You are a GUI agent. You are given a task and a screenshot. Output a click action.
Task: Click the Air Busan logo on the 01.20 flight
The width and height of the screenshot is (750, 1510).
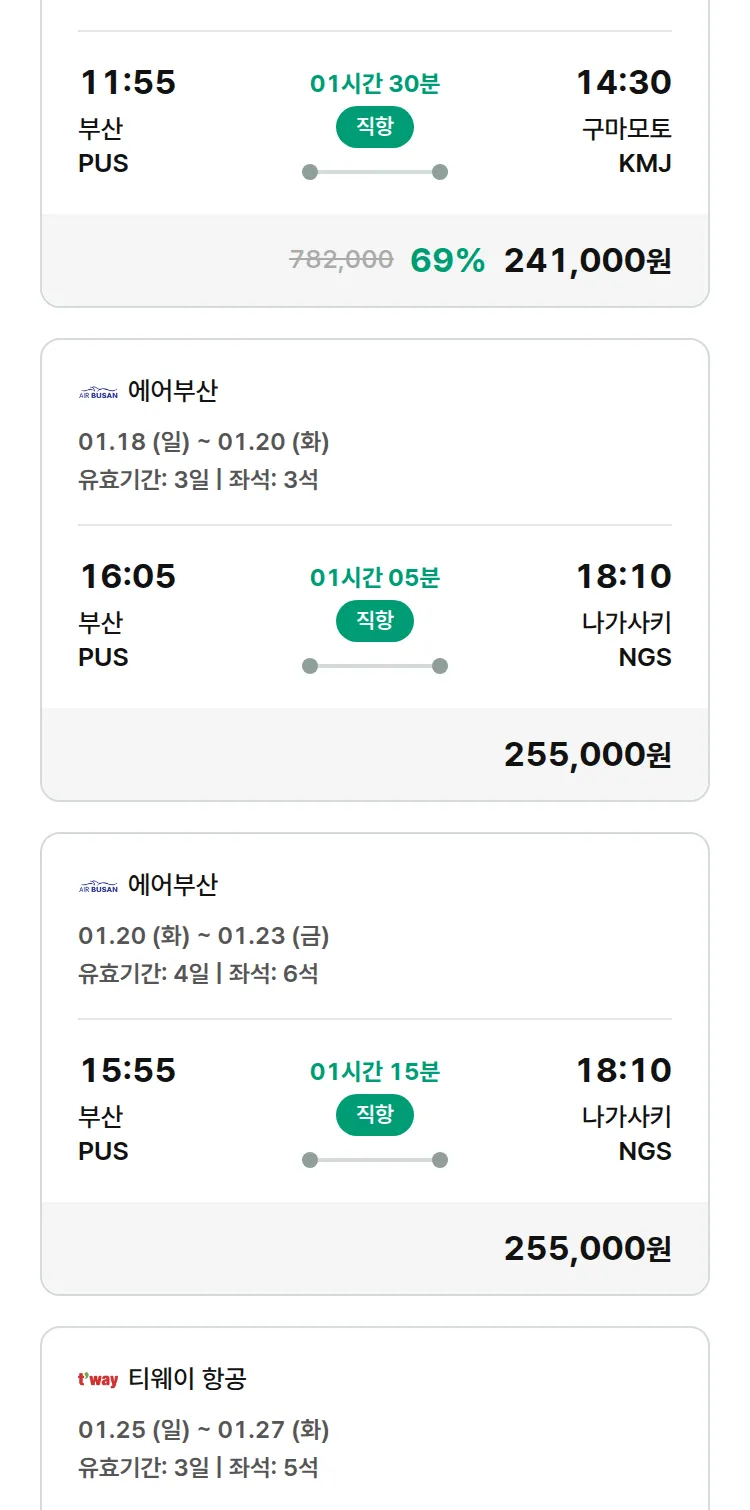pyautogui.click(x=98, y=887)
